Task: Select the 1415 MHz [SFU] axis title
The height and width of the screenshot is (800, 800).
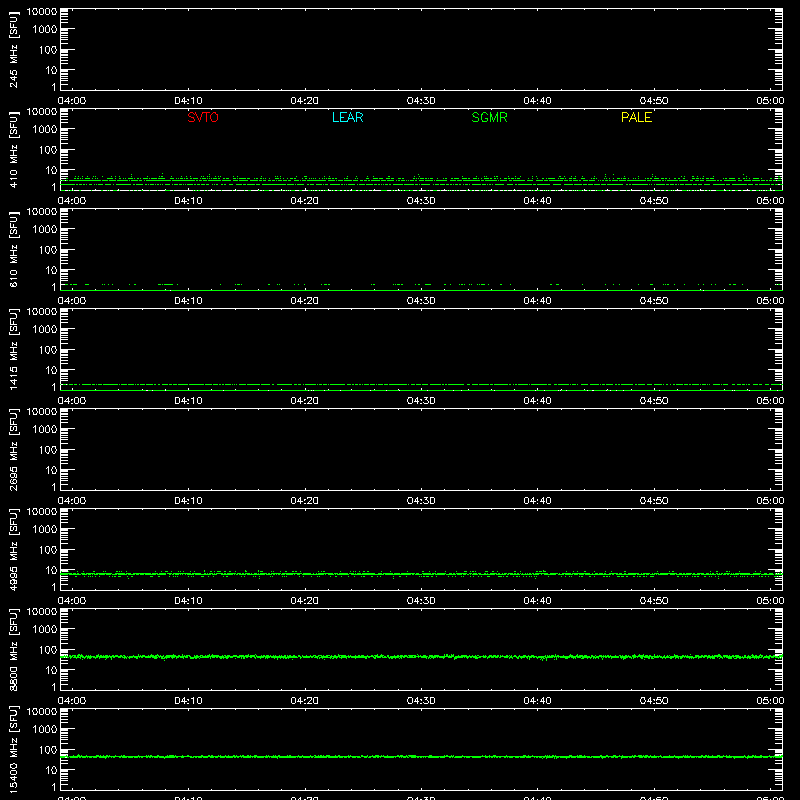Action: [x=14, y=349]
